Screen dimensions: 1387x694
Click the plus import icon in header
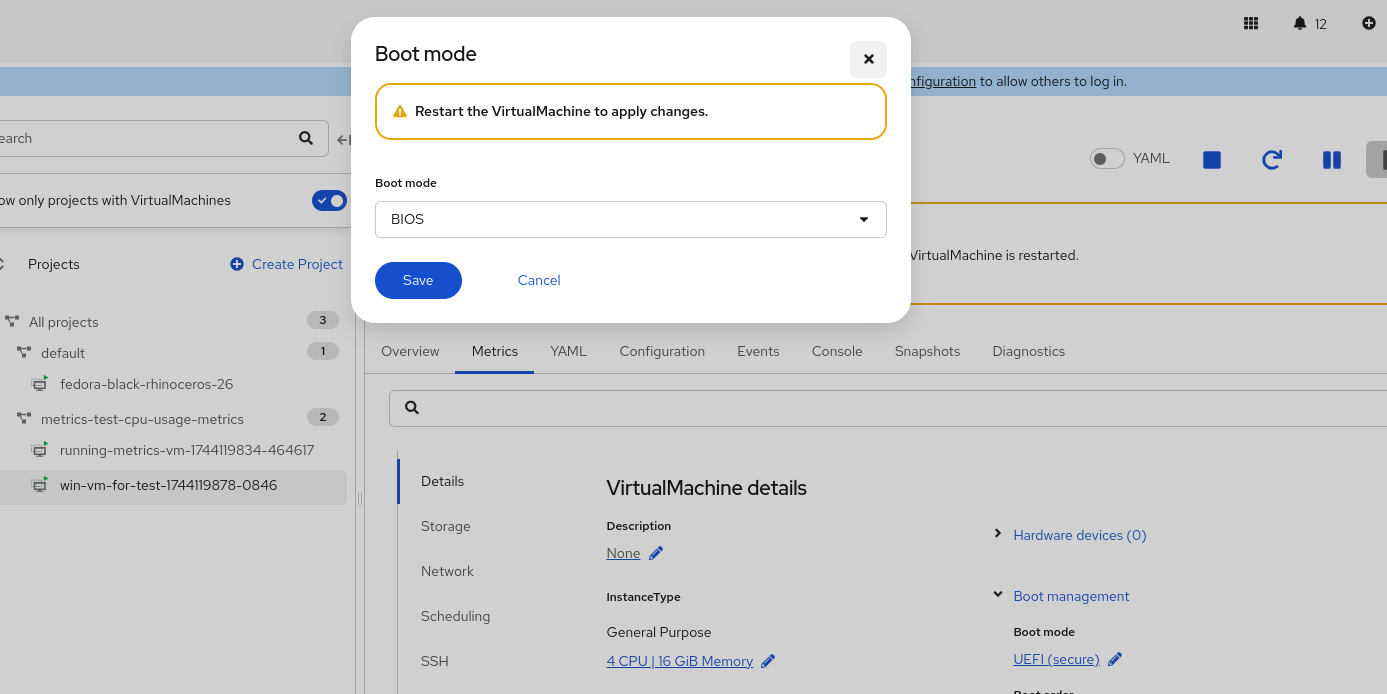pos(1368,23)
